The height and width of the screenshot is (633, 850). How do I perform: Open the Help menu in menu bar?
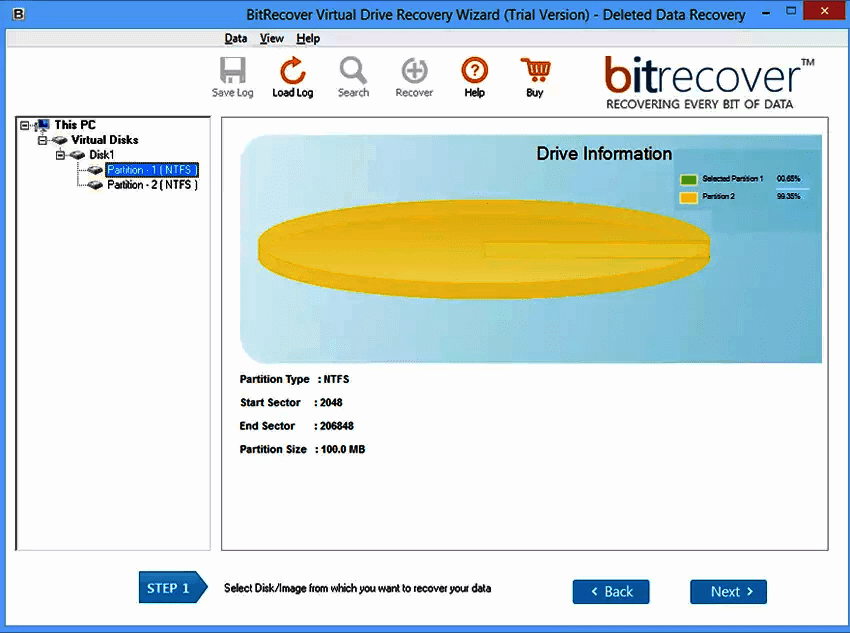(308, 38)
